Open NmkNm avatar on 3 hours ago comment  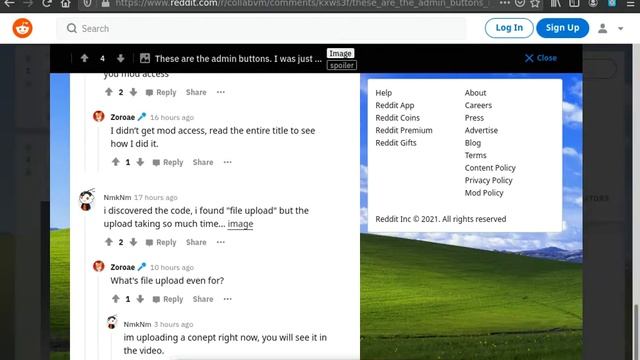coord(112,322)
